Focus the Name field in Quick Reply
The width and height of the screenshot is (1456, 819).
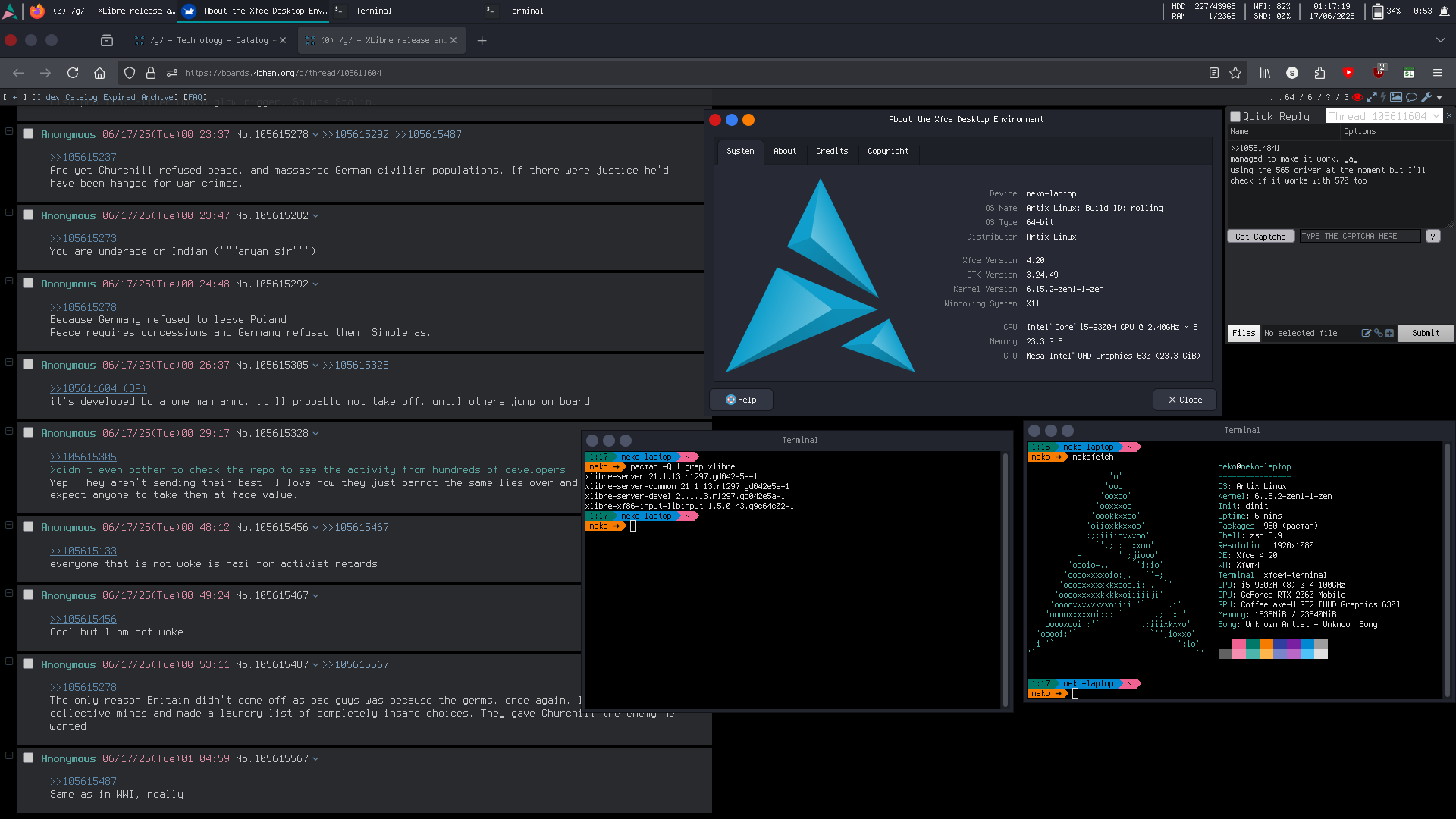tap(1283, 132)
